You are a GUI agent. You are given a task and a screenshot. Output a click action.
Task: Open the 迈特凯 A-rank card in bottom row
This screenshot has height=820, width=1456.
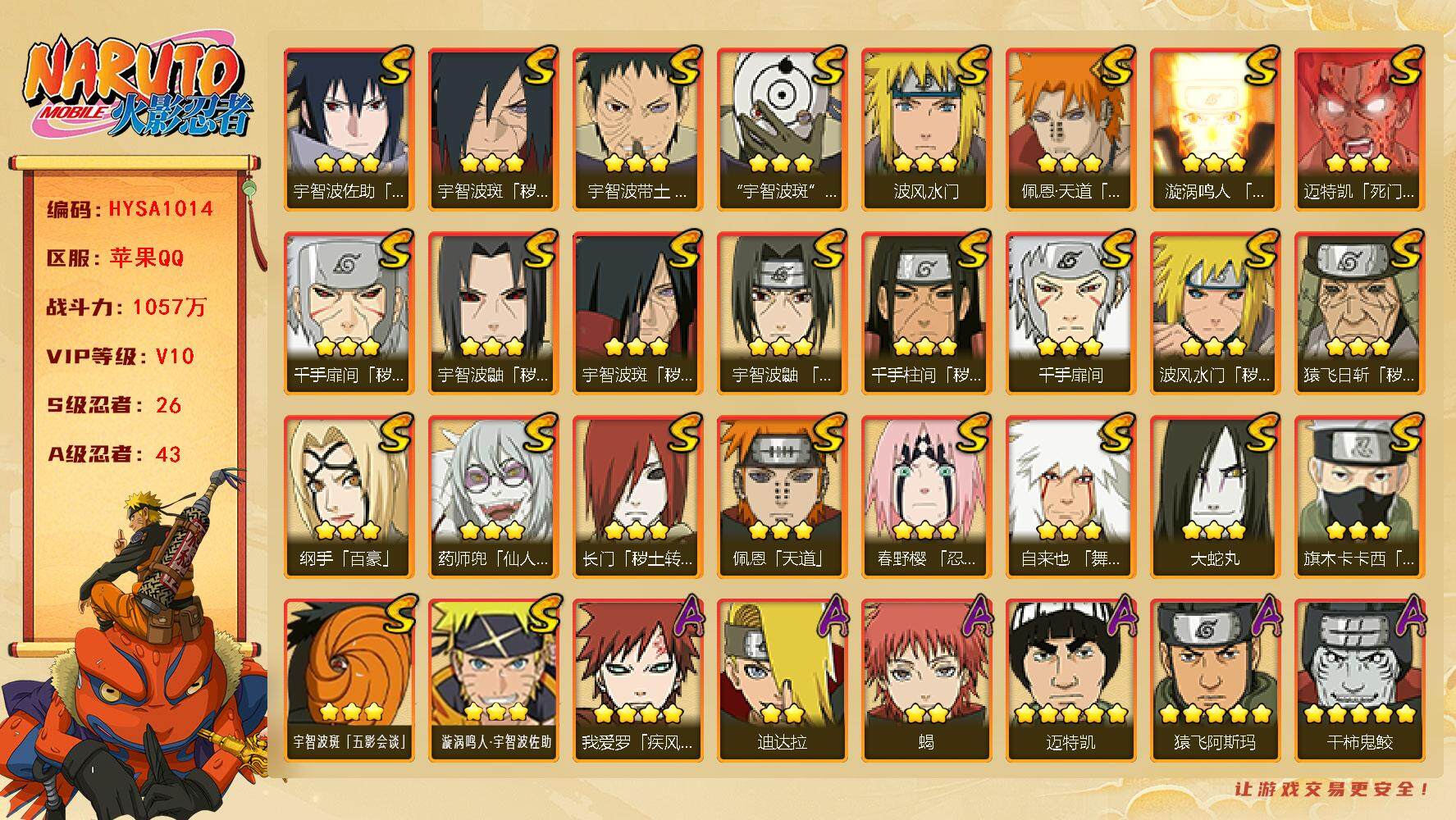tap(1070, 680)
